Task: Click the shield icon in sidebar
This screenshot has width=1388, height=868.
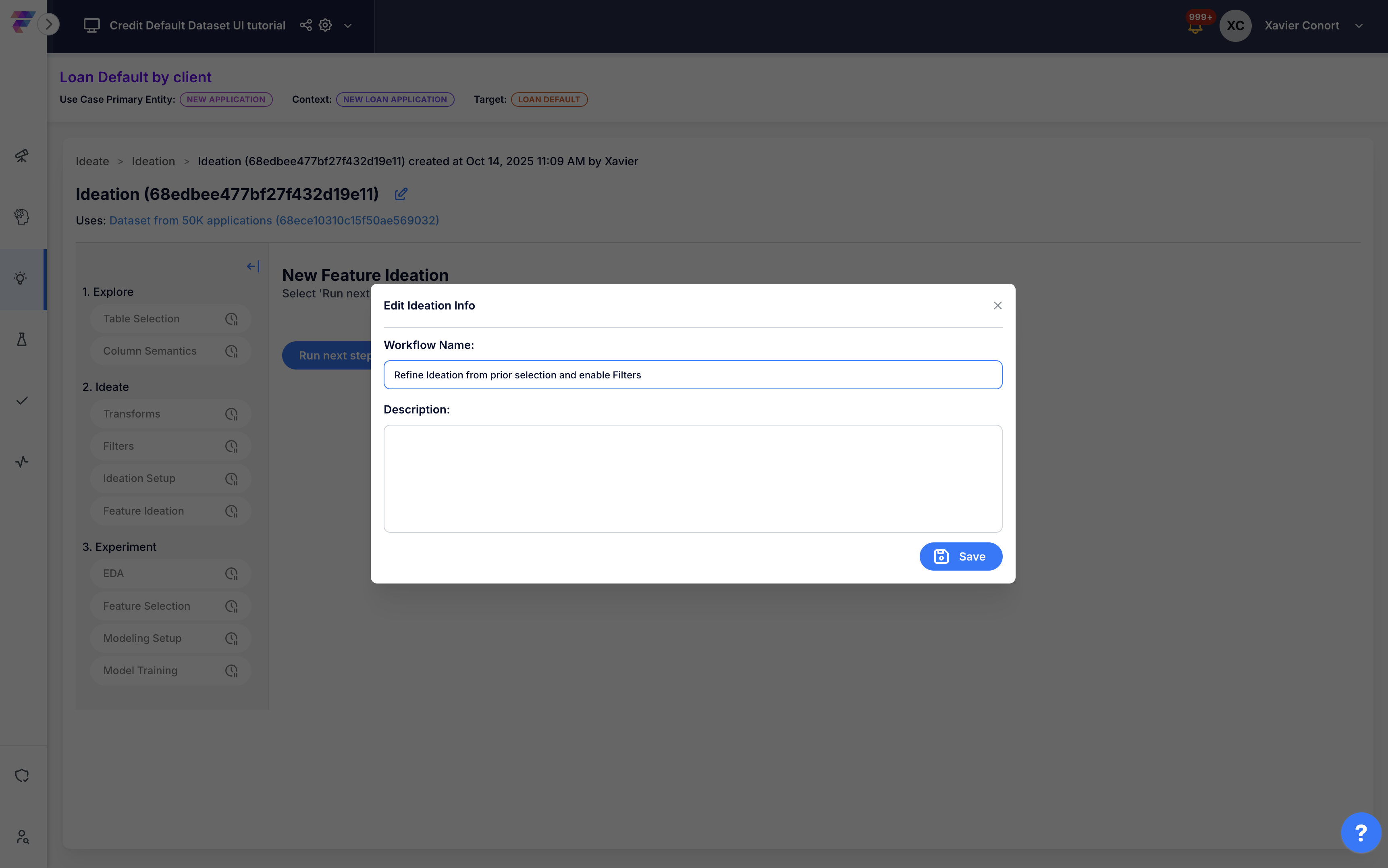Action: 22,776
